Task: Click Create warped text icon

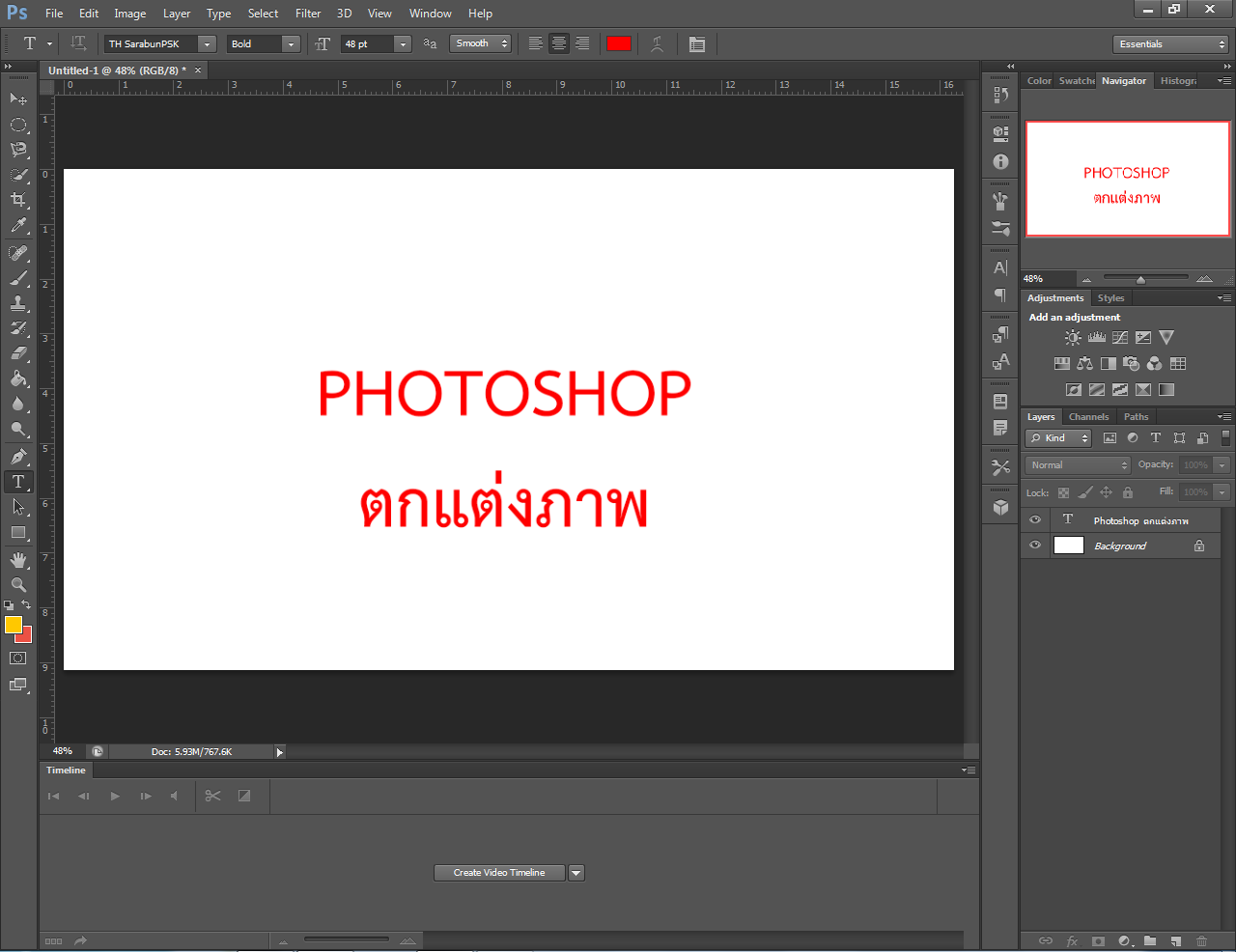Action: 657,43
